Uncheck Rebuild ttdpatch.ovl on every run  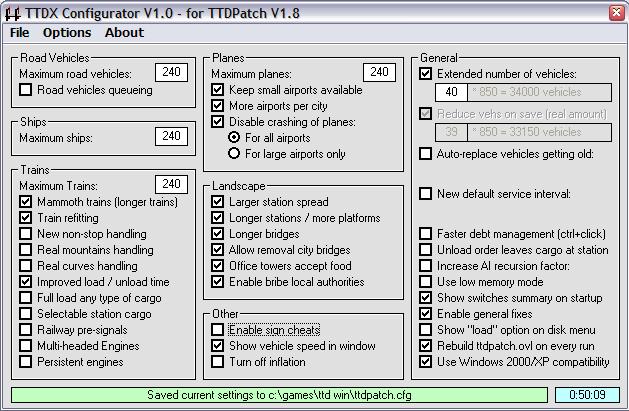click(x=426, y=346)
